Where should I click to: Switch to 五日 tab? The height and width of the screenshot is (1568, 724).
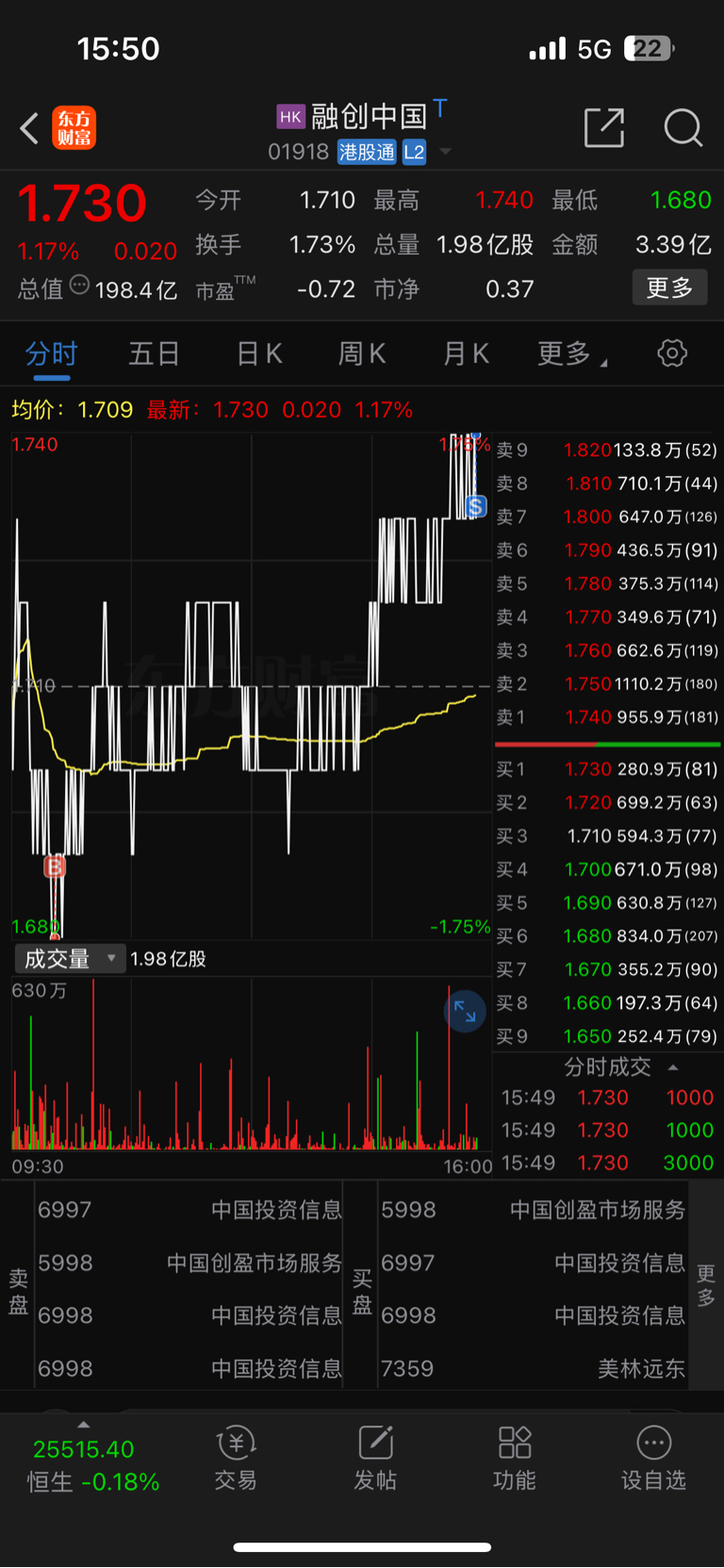155,354
